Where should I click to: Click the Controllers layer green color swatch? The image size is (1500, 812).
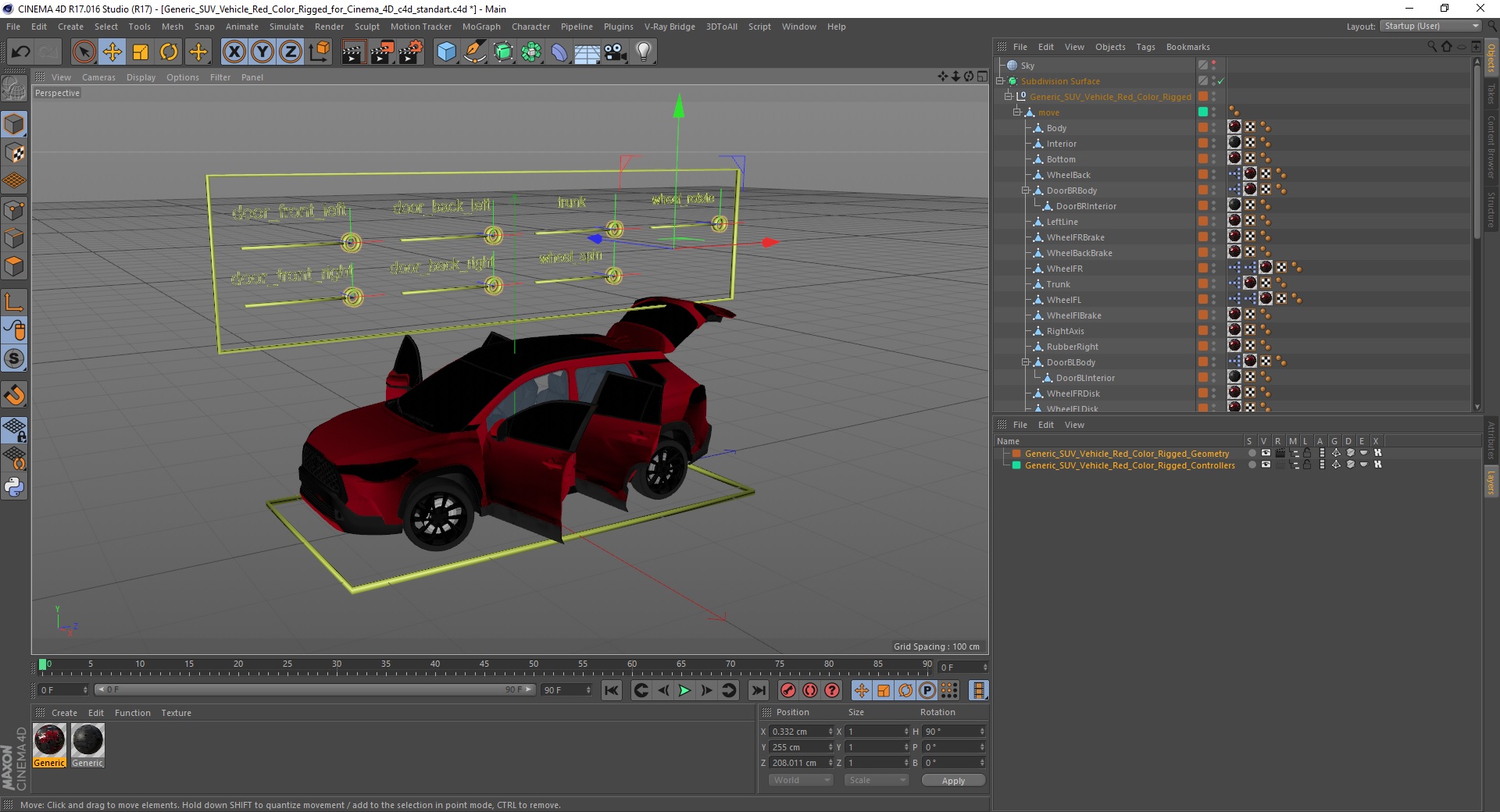[x=1016, y=465]
